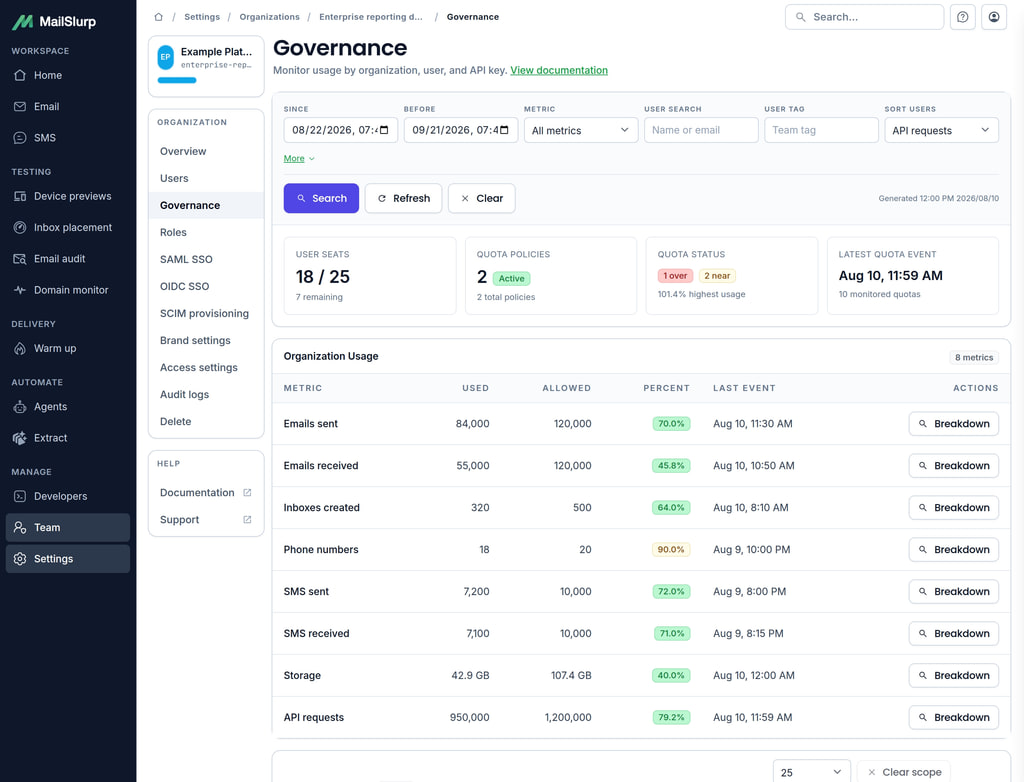Click the 1 over quota badge
1024x782 pixels.
click(675, 276)
